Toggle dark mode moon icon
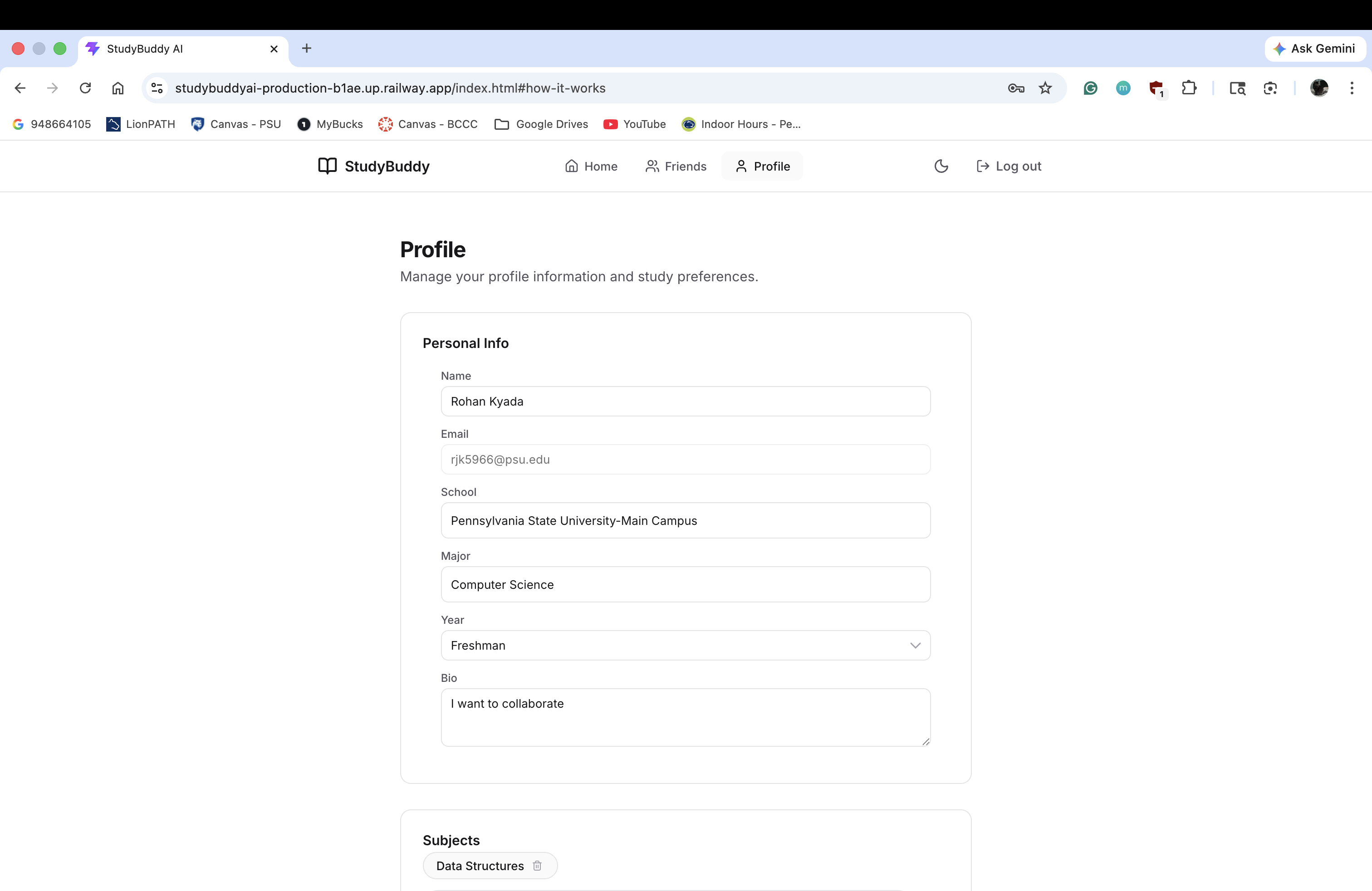This screenshot has height=891, width=1372. tap(941, 166)
